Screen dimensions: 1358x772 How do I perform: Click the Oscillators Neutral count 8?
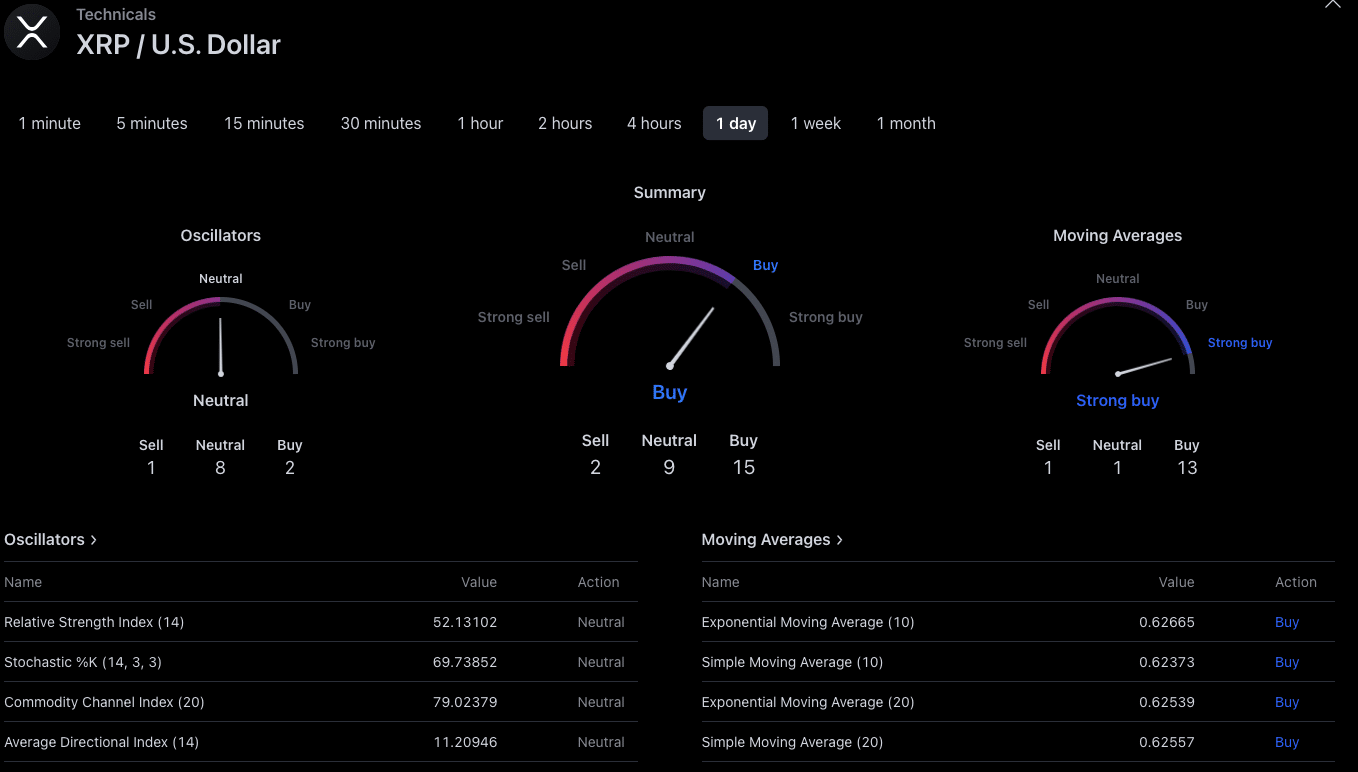coord(220,468)
